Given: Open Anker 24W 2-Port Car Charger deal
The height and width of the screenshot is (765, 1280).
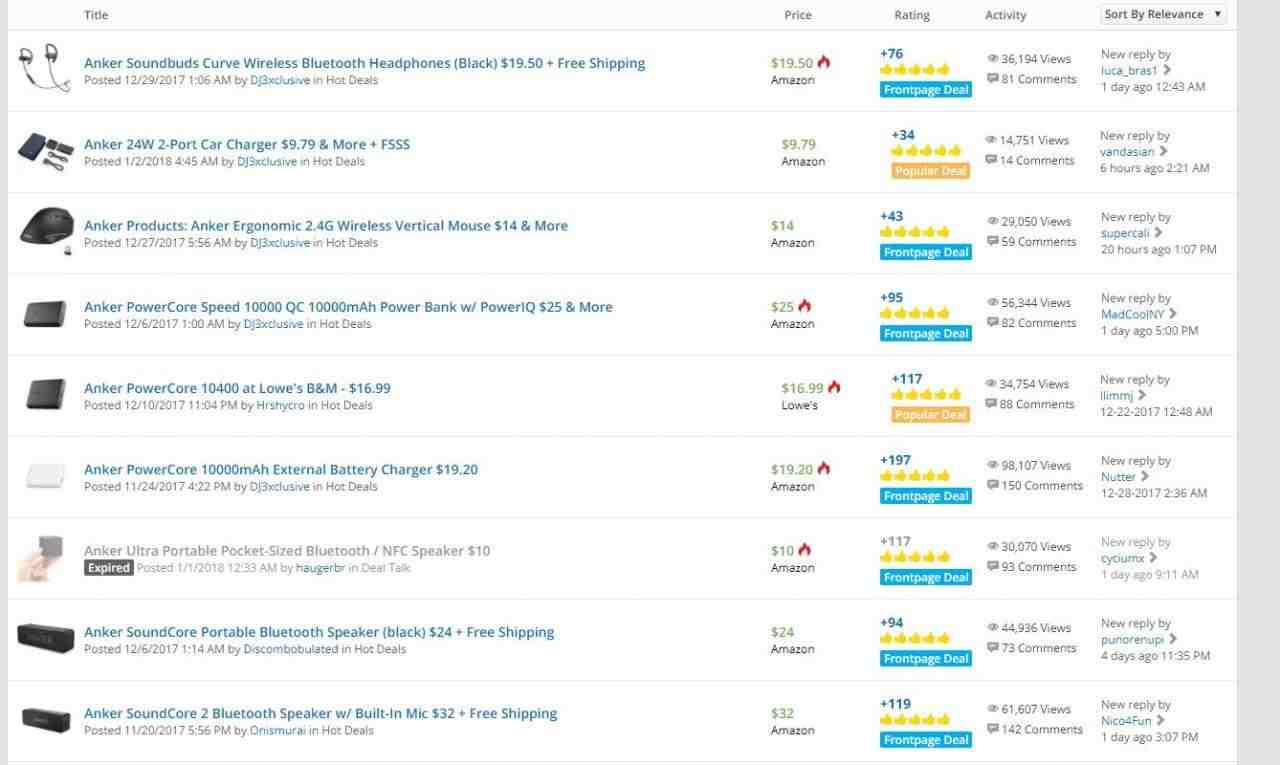Looking at the screenshot, I should (x=247, y=144).
